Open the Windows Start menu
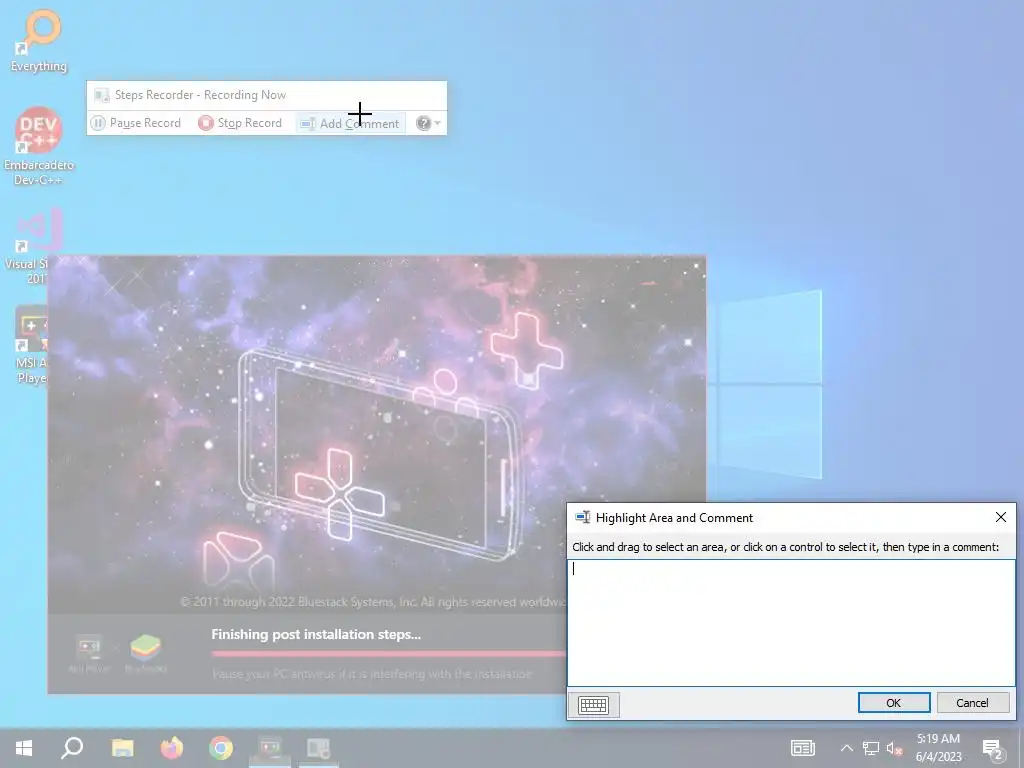Viewport: 1024px width, 768px height. [x=24, y=748]
